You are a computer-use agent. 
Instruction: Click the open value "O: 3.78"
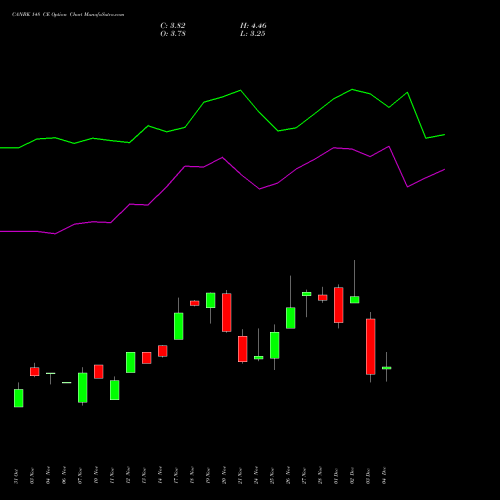[x=173, y=34]
